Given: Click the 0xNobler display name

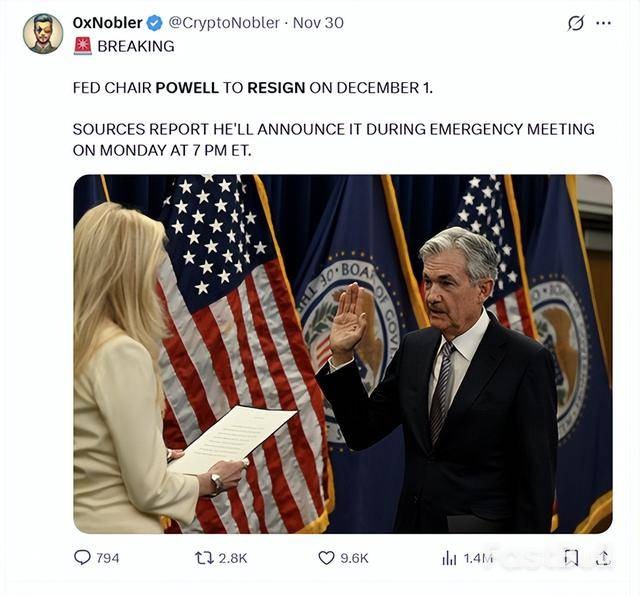Looking at the screenshot, I should pos(107,22).
